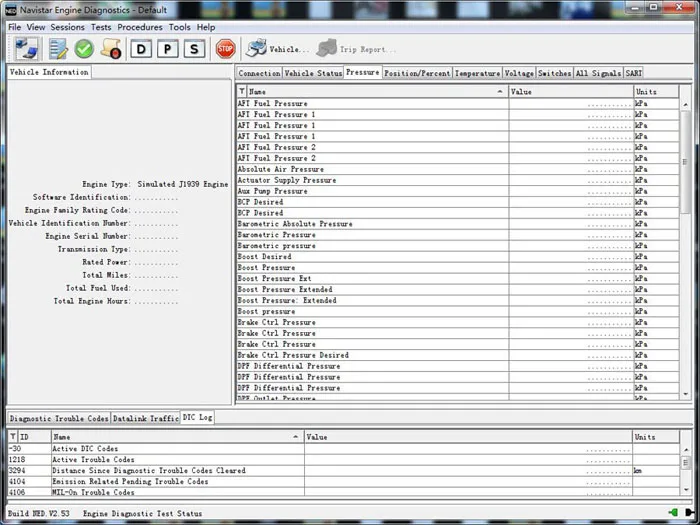Click Value column header in DTC Log table
The image size is (700, 525).
(468, 437)
